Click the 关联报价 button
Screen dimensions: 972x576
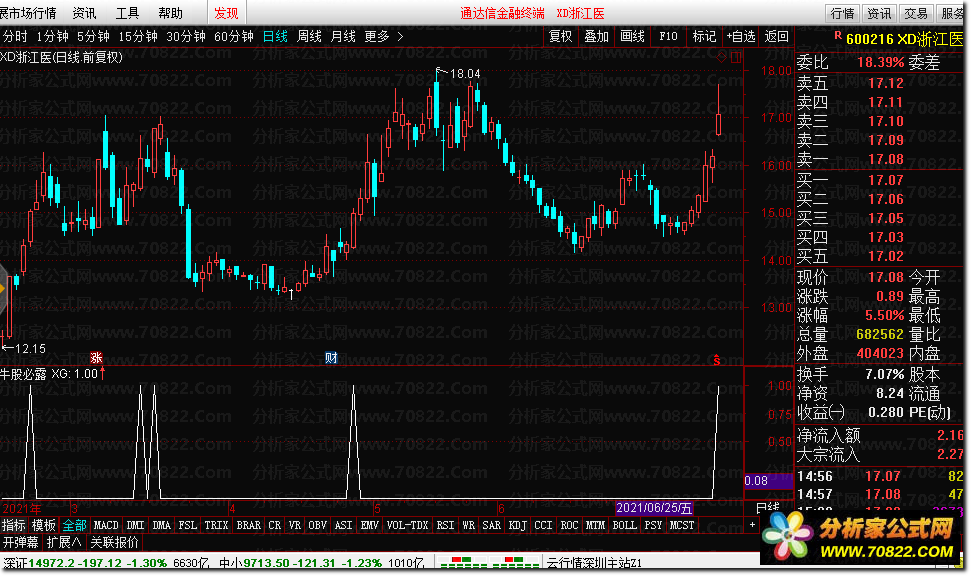(115, 543)
